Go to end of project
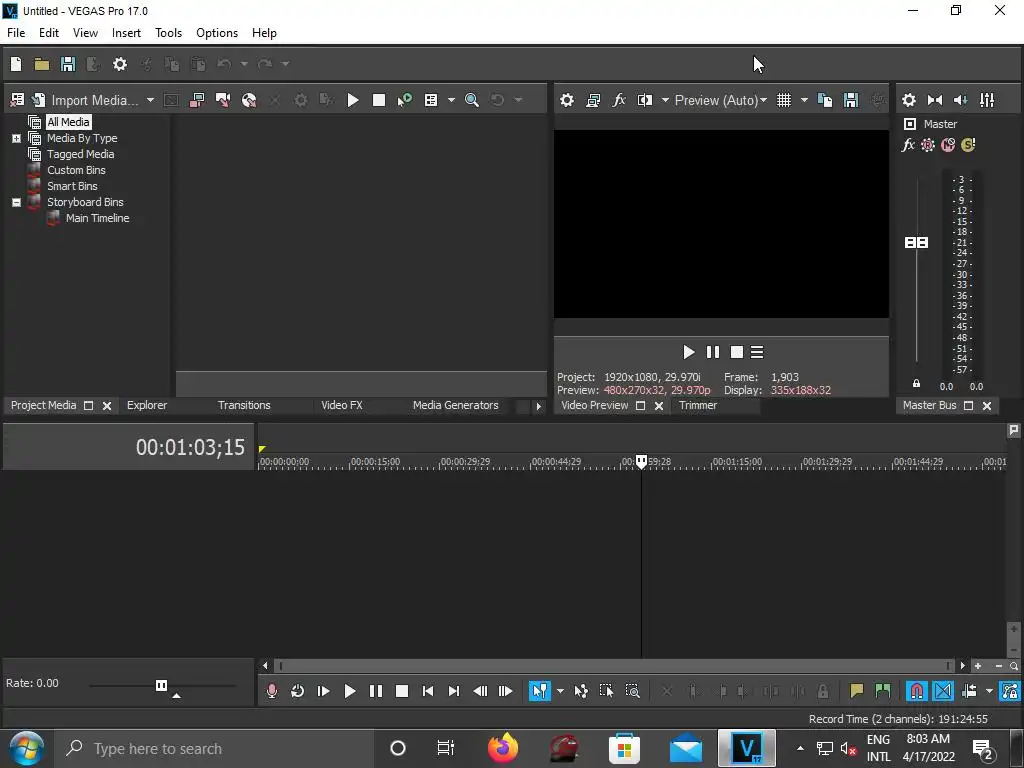This screenshot has height=768, width=1024. click(x=454, y=691)
